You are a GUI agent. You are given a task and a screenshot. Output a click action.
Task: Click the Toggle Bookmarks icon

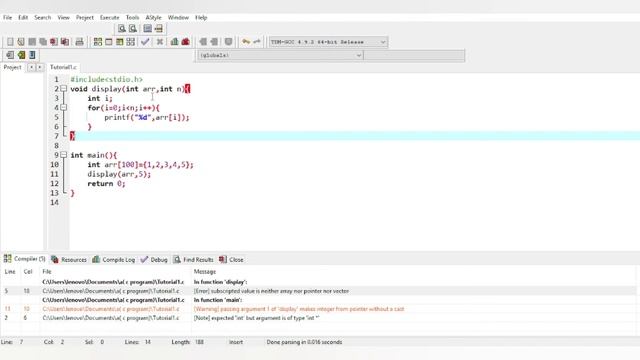pos(21,55)
